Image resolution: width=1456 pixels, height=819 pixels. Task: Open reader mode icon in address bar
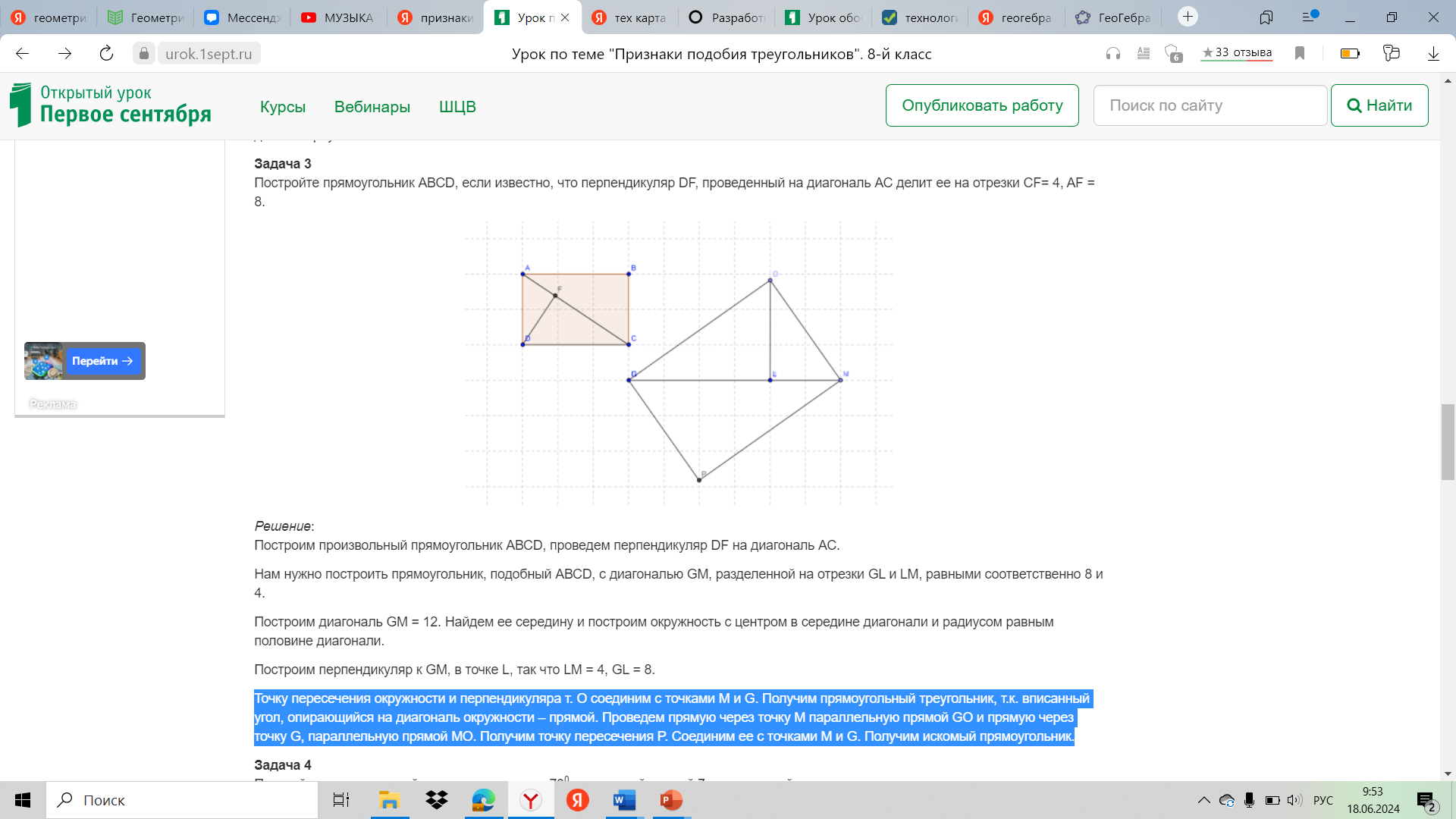1144,54
